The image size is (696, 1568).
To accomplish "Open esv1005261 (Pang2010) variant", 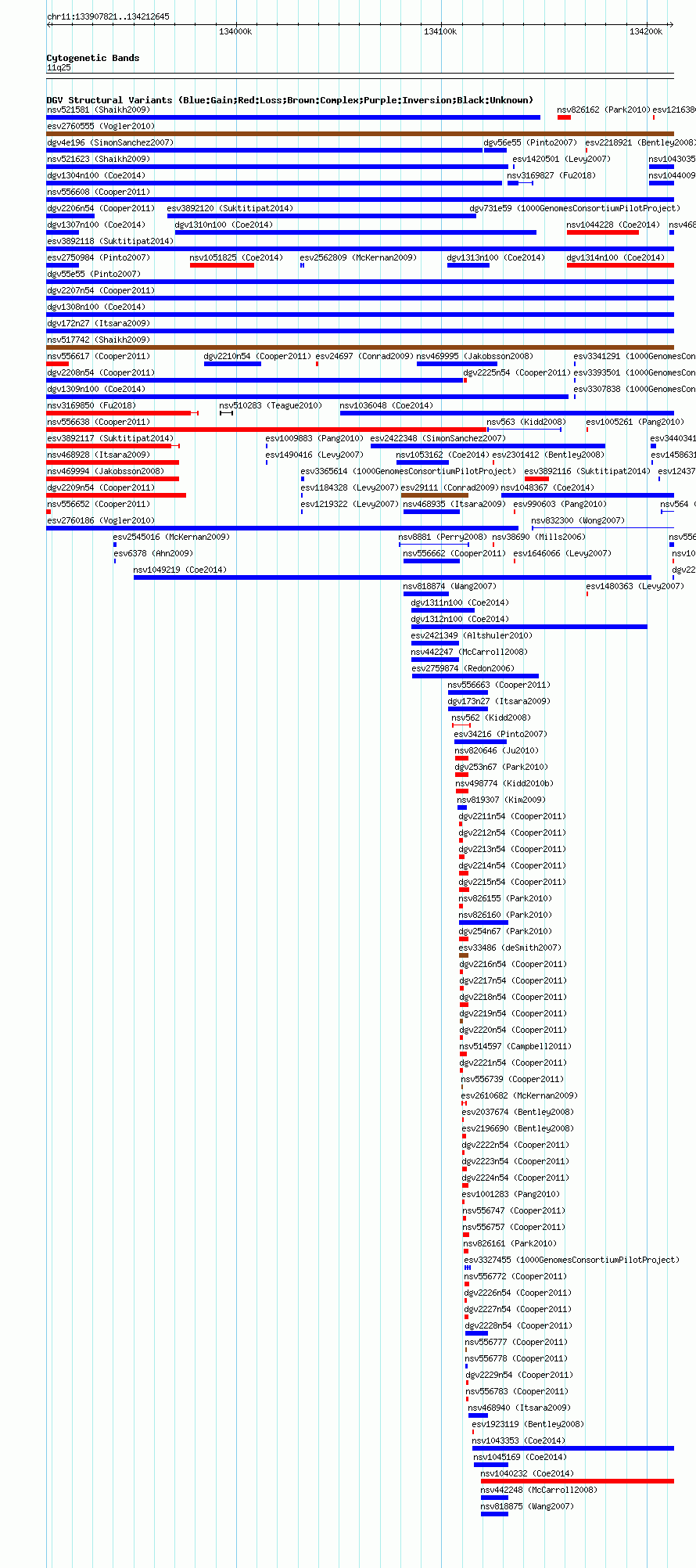I will pyautogui.click(x=635, y=422).
